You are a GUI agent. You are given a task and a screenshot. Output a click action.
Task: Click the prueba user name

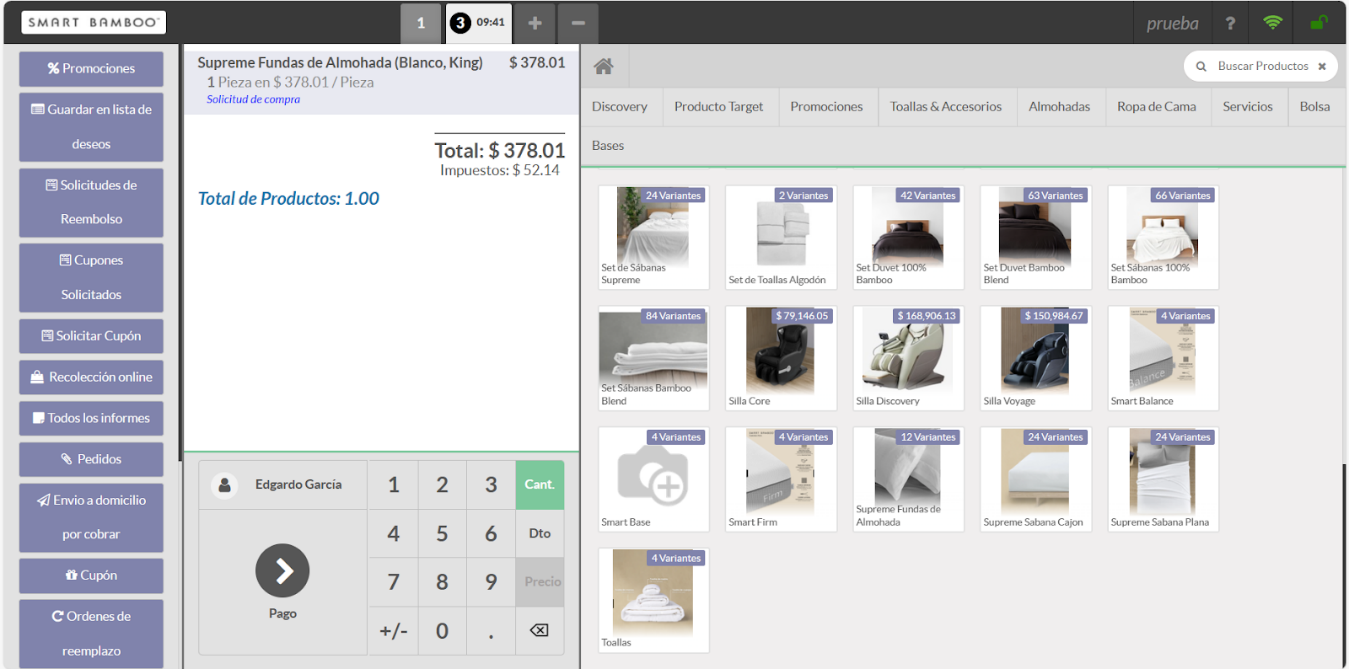pos(1172,24)
